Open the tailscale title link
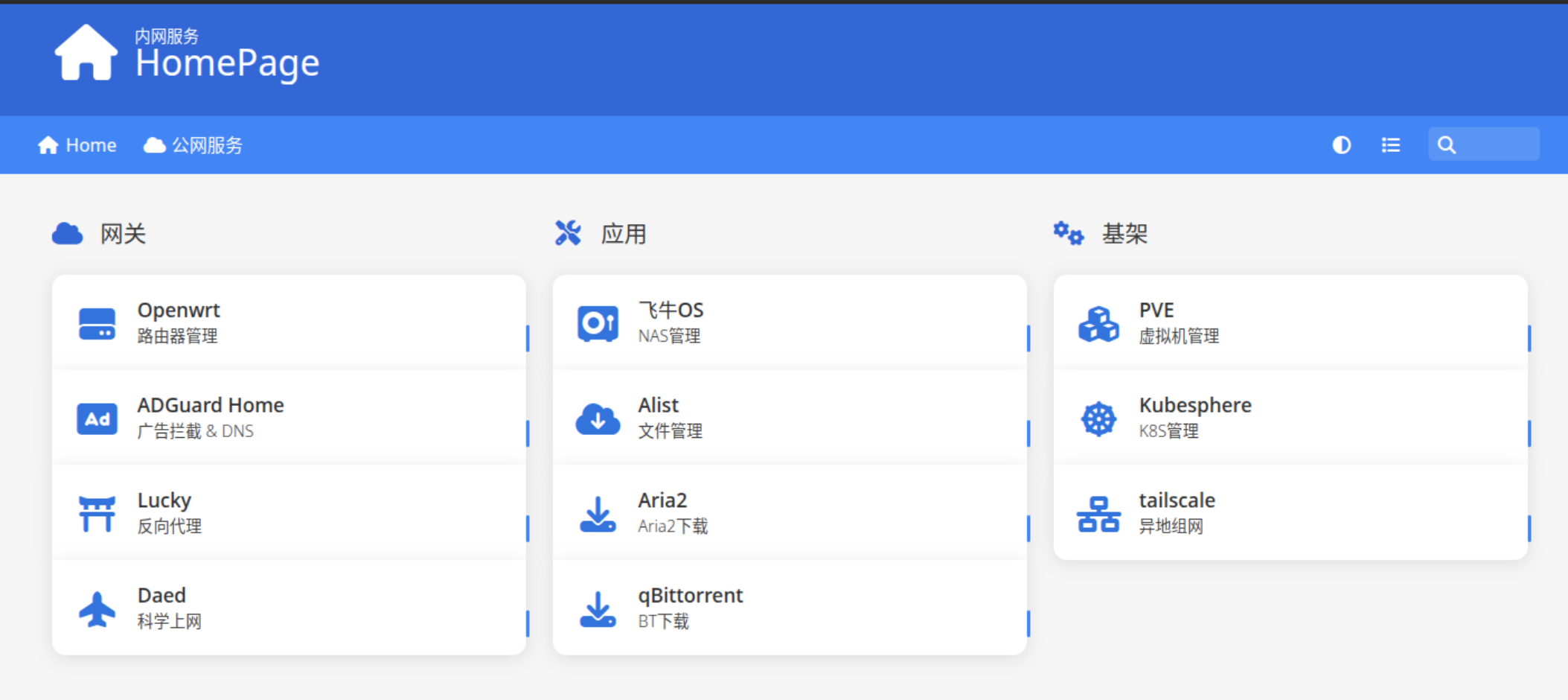1568x700 pixels. (x=1177, y=500)
